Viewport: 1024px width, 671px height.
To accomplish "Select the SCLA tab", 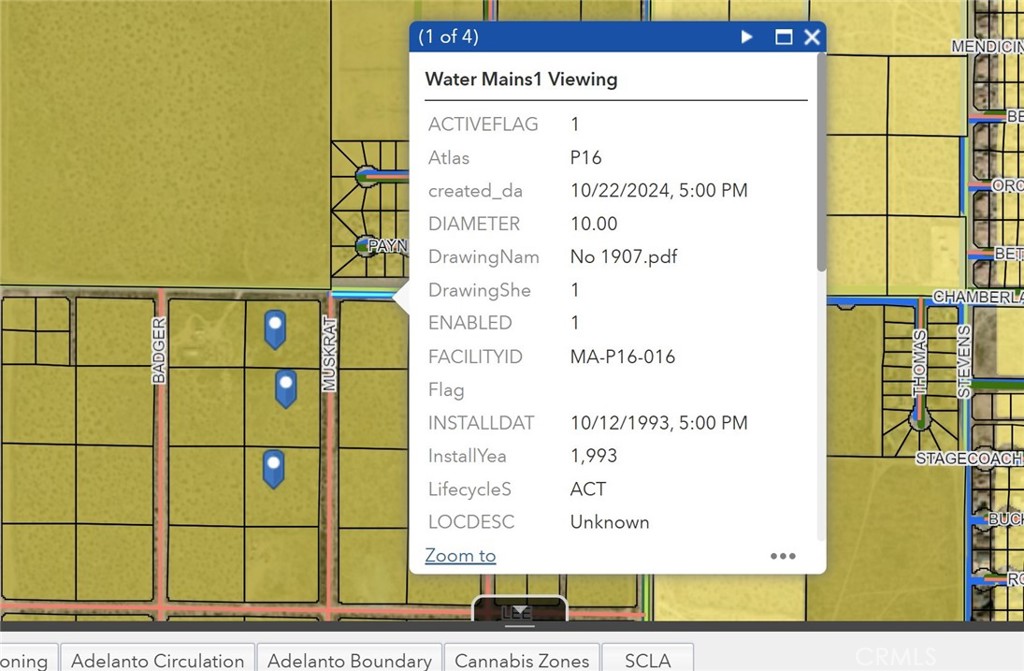I will pyautogui.click(x=647, y=660).
